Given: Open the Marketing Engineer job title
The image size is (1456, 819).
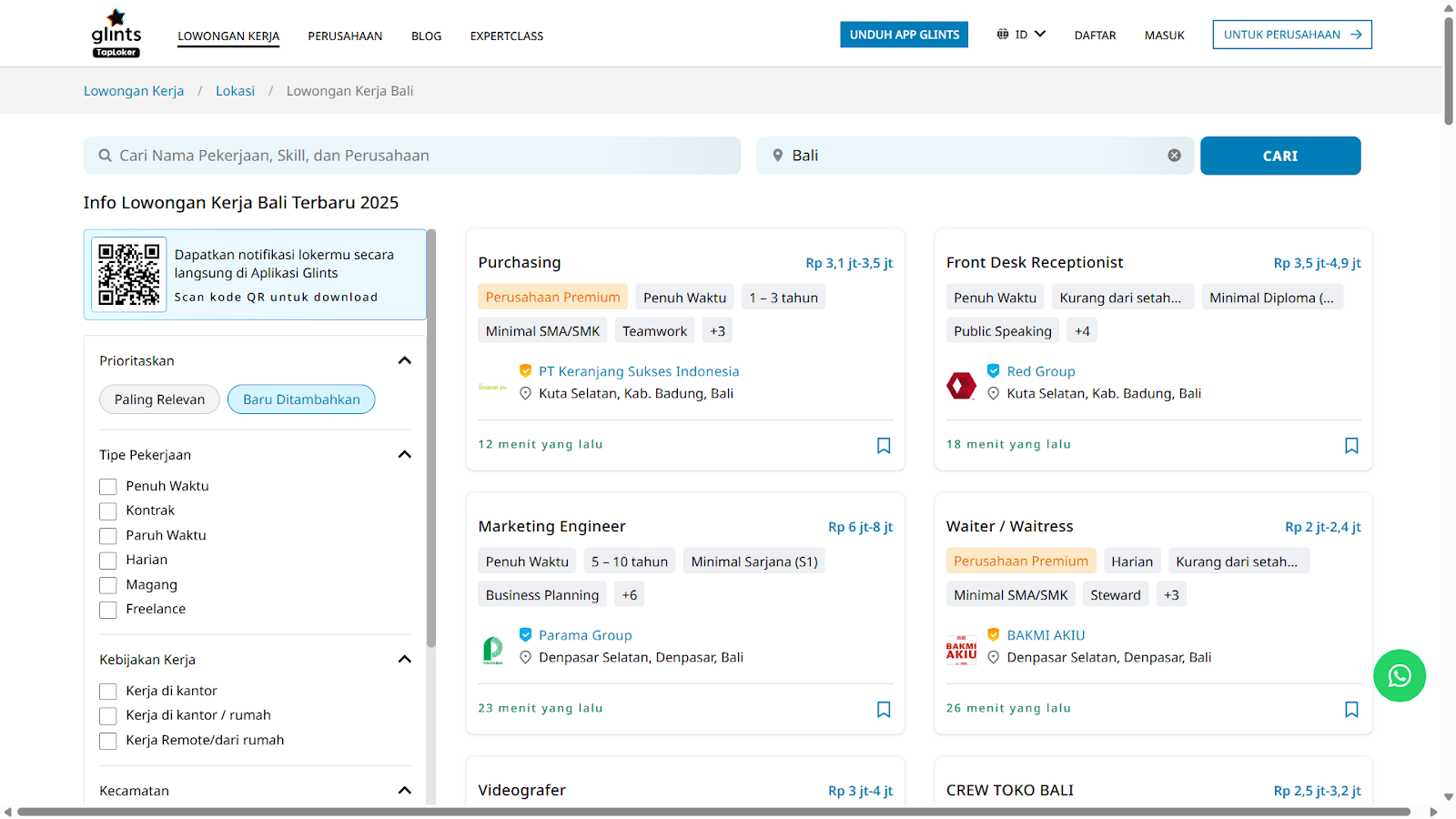Looking at the screenshot, I should coord(551,526).
